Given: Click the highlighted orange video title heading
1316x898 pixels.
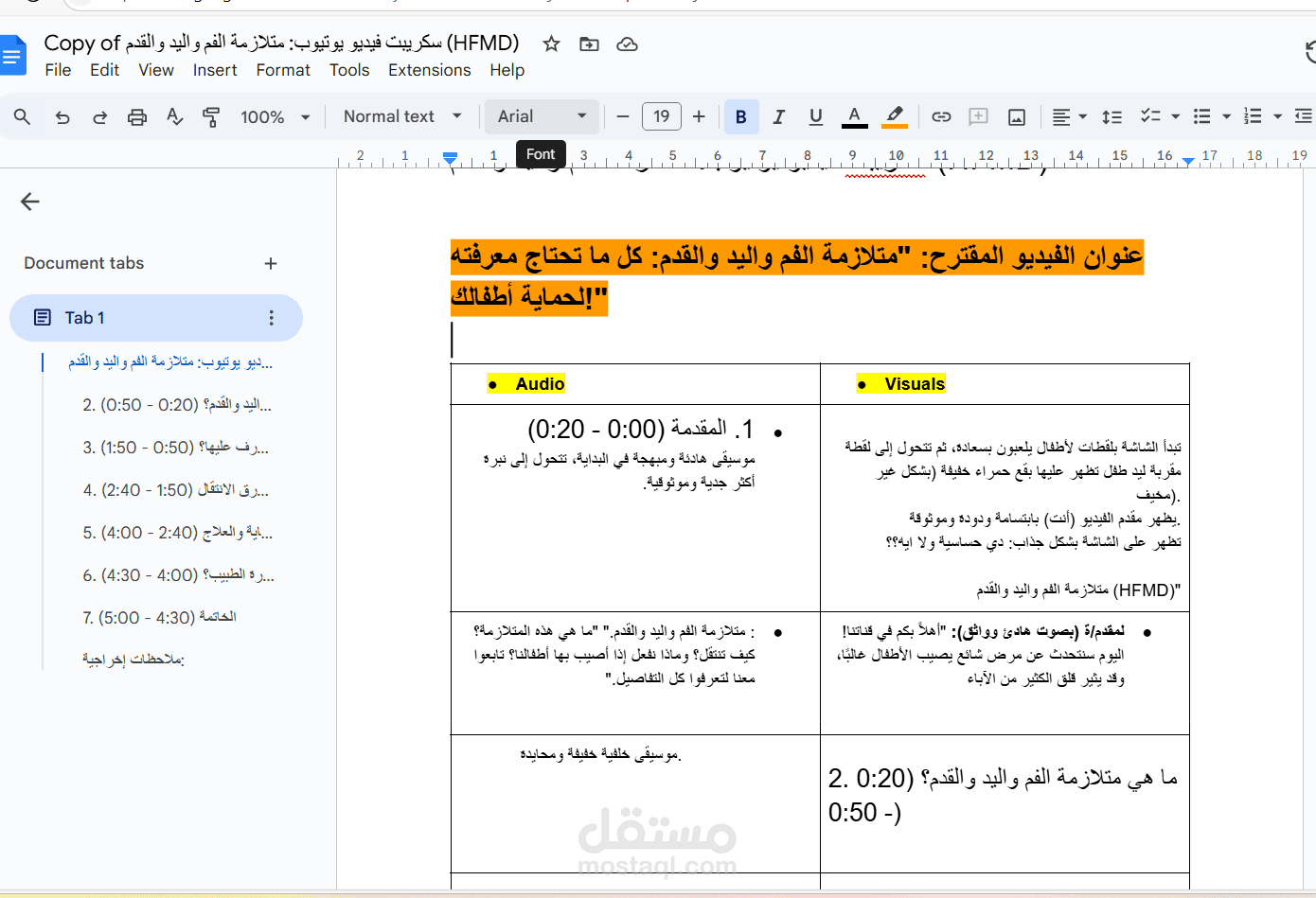Looking at the screenshot, I should [x=796, y=276].
